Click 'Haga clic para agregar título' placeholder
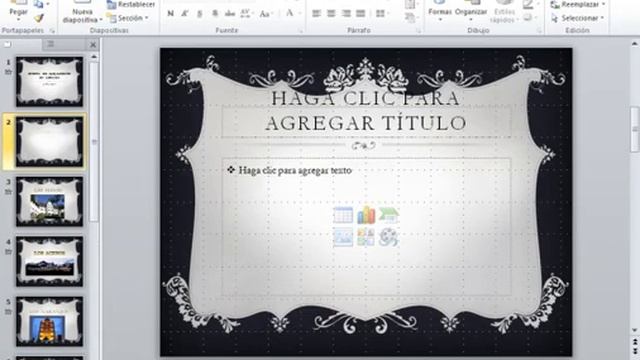This screenshot has width=640, height=360. pos(366,111)
